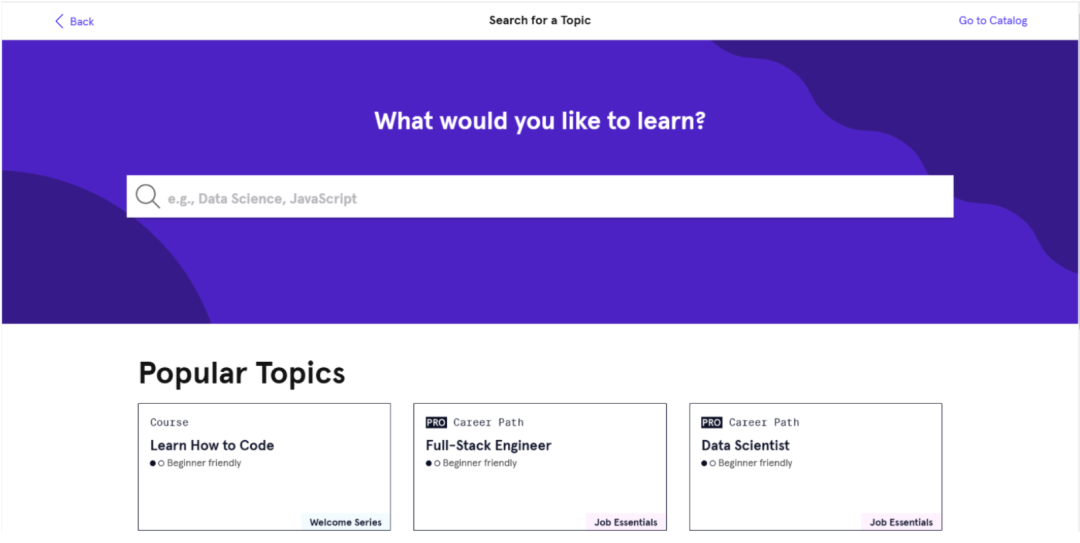Click difficulty dots on Data Scientist card
Image resolution: width=1080 pixels, height=543 pixels.
pos(708,464)
